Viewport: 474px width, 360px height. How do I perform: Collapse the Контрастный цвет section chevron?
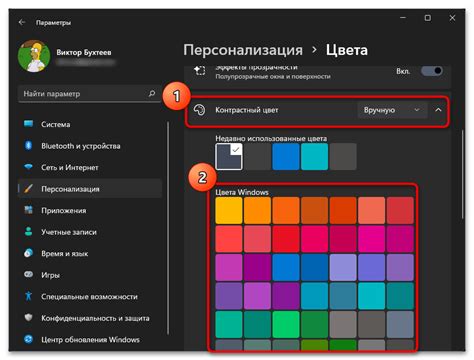(x=438, y=110)
